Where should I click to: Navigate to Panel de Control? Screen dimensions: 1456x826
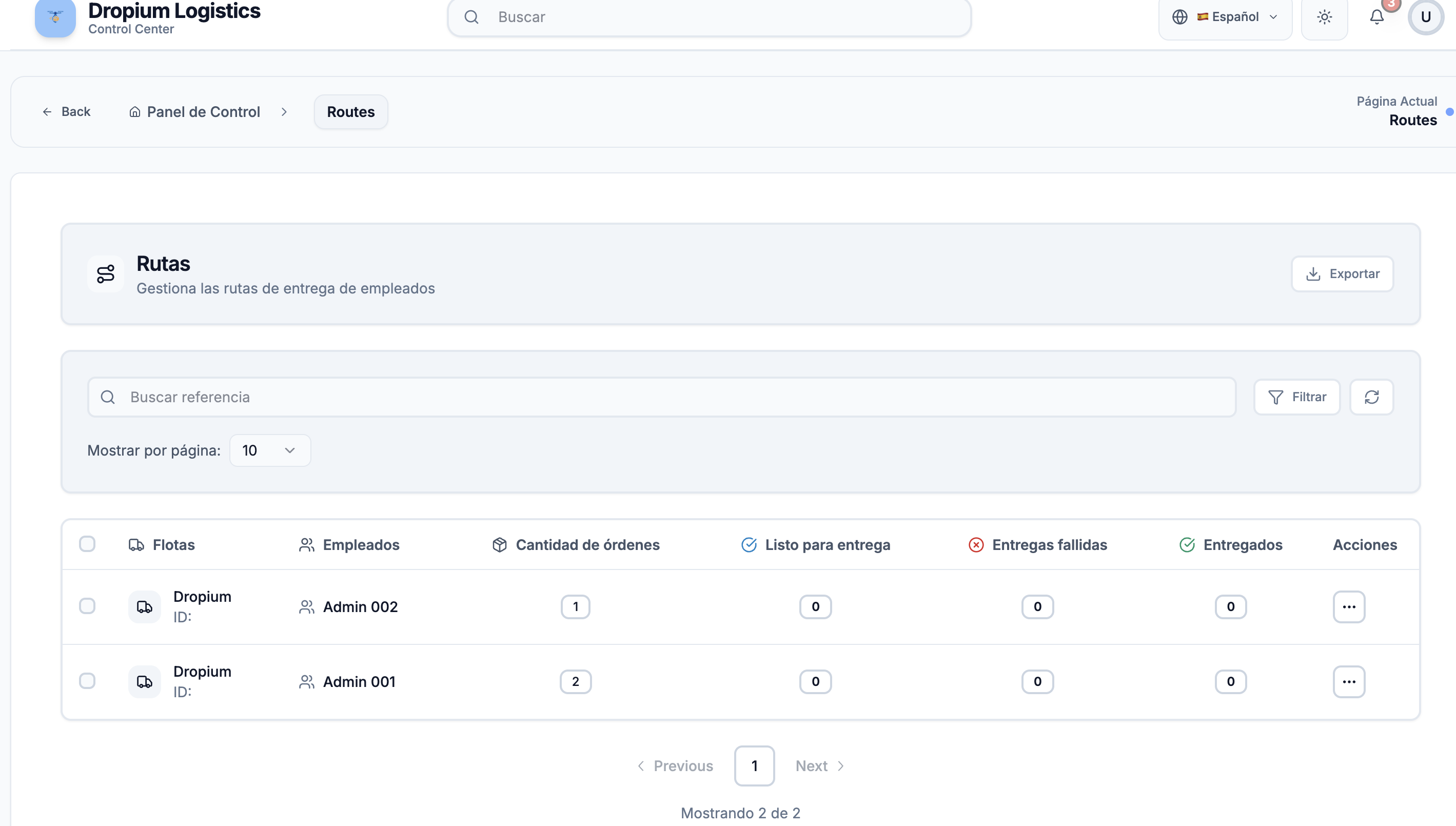click(203, 111)
